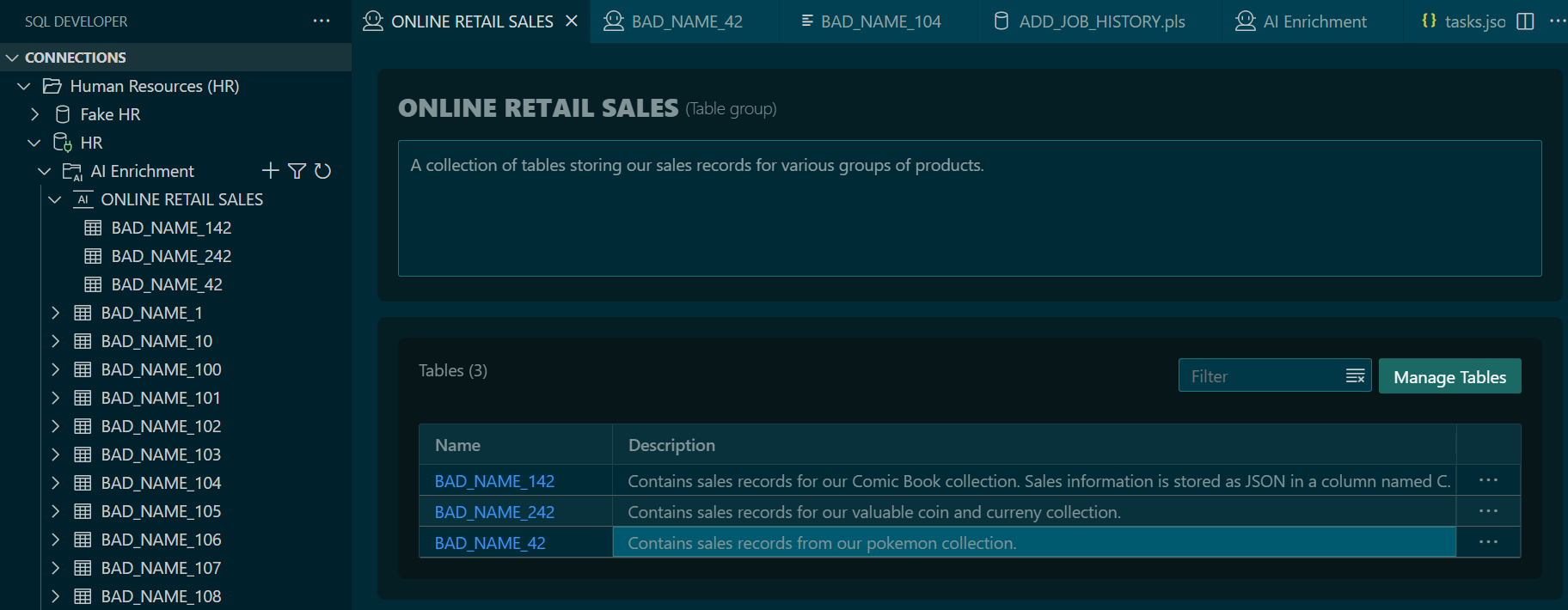Expand the BAD_NAME_100 table node

tap(56, 369)
